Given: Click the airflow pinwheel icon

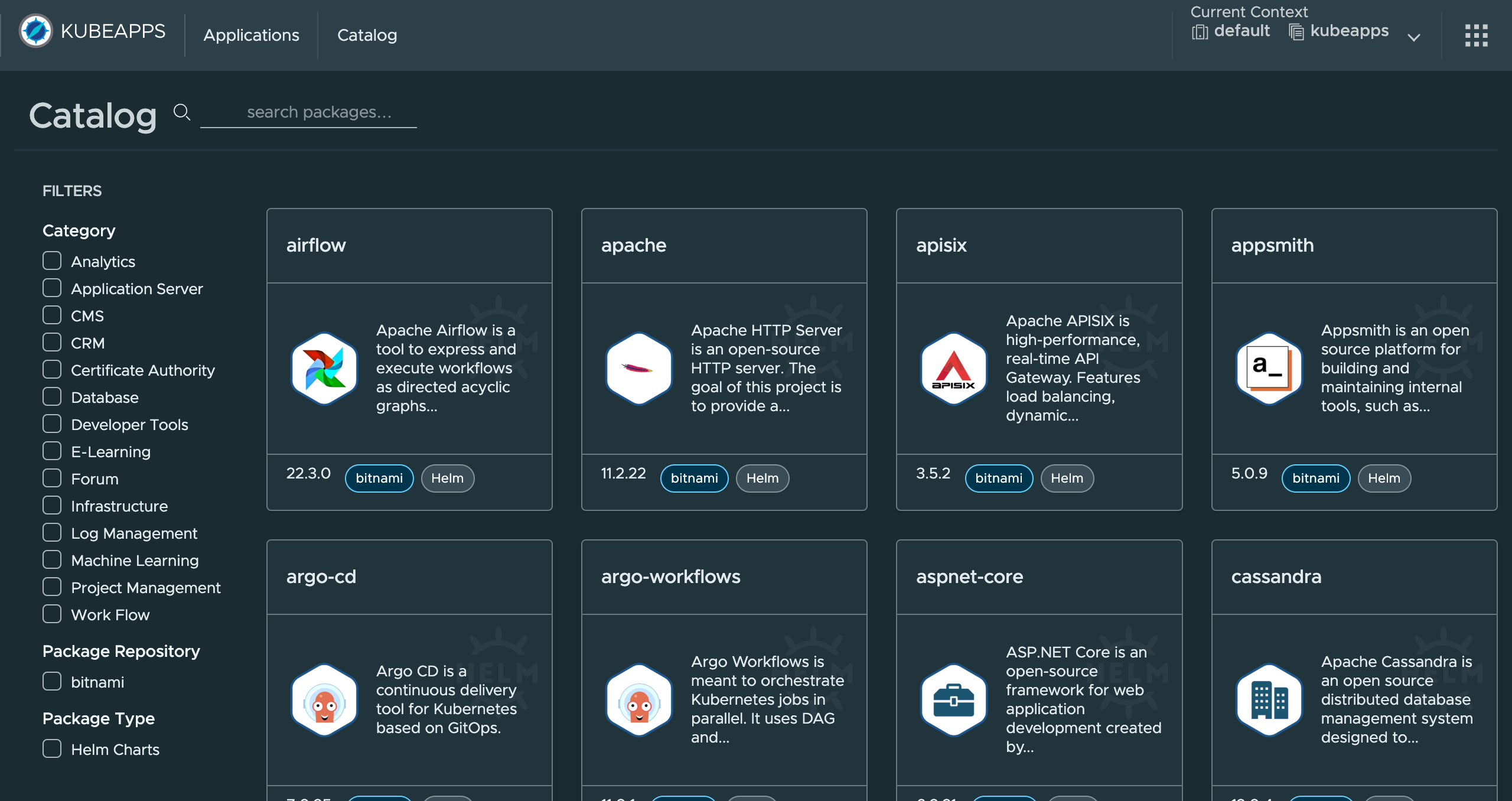Looking at the screenshot, I should 324,369.
